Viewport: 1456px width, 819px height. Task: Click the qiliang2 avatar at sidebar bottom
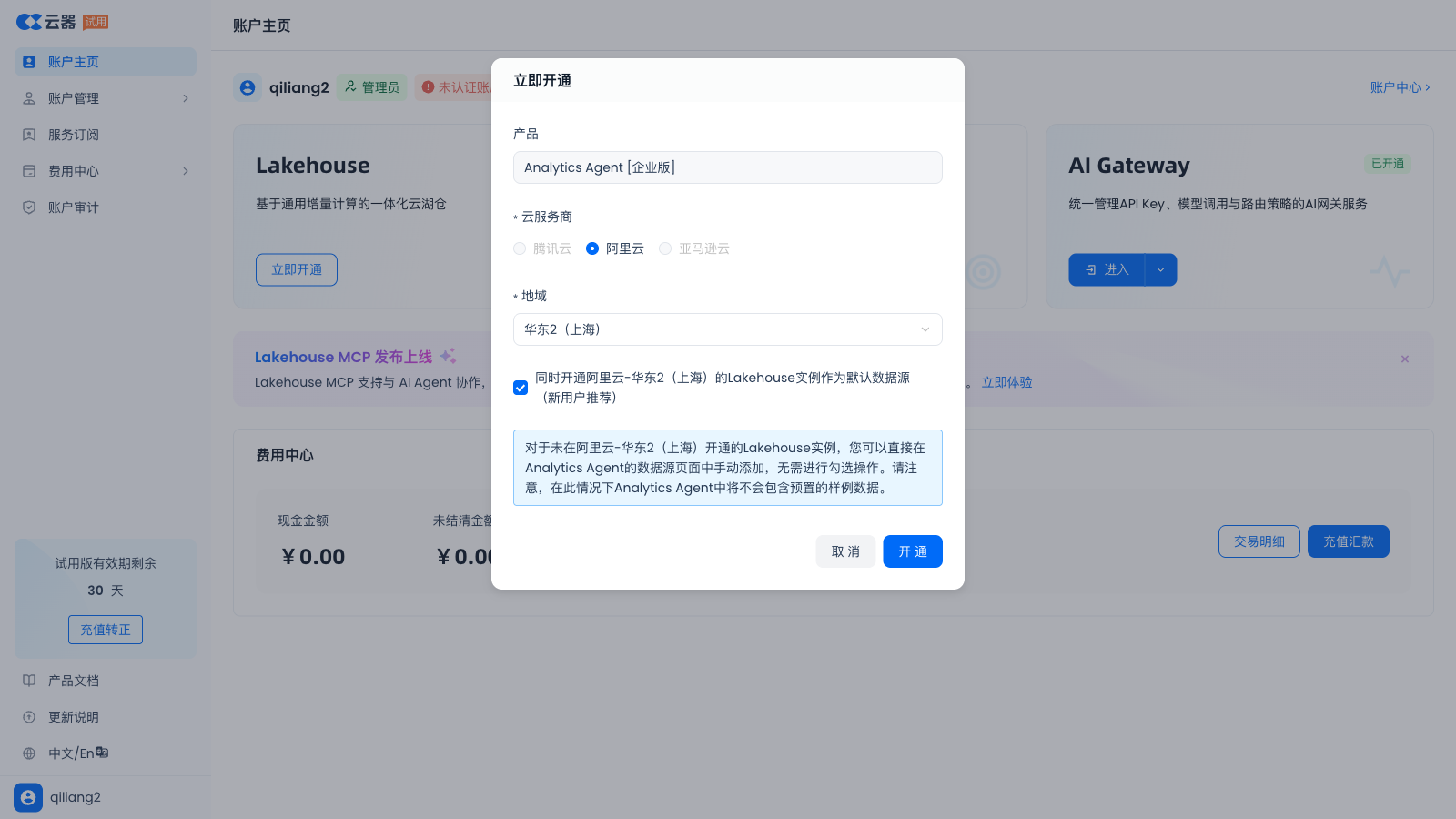pyautogui.click(x=28, y=797)
